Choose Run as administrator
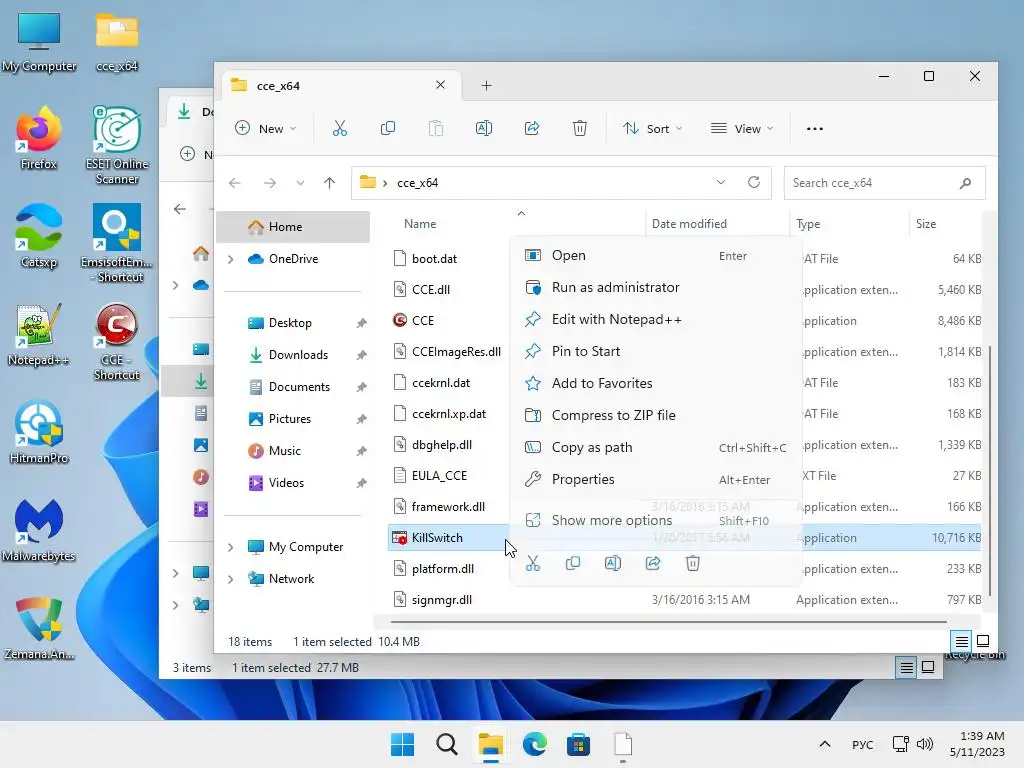The image size is (1024, 768). pos(655,287)
